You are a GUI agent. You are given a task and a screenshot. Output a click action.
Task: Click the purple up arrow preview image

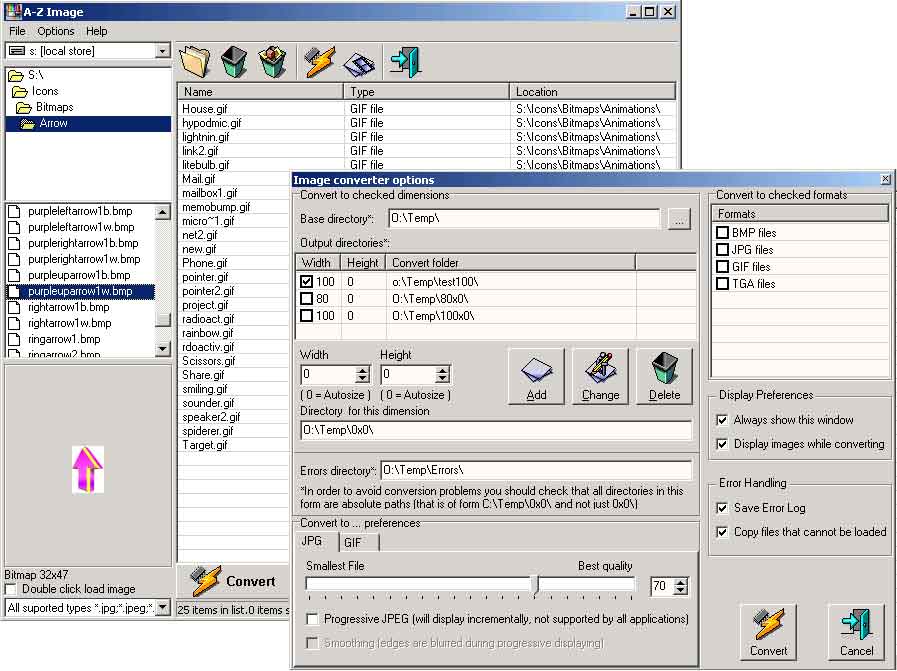88,470
